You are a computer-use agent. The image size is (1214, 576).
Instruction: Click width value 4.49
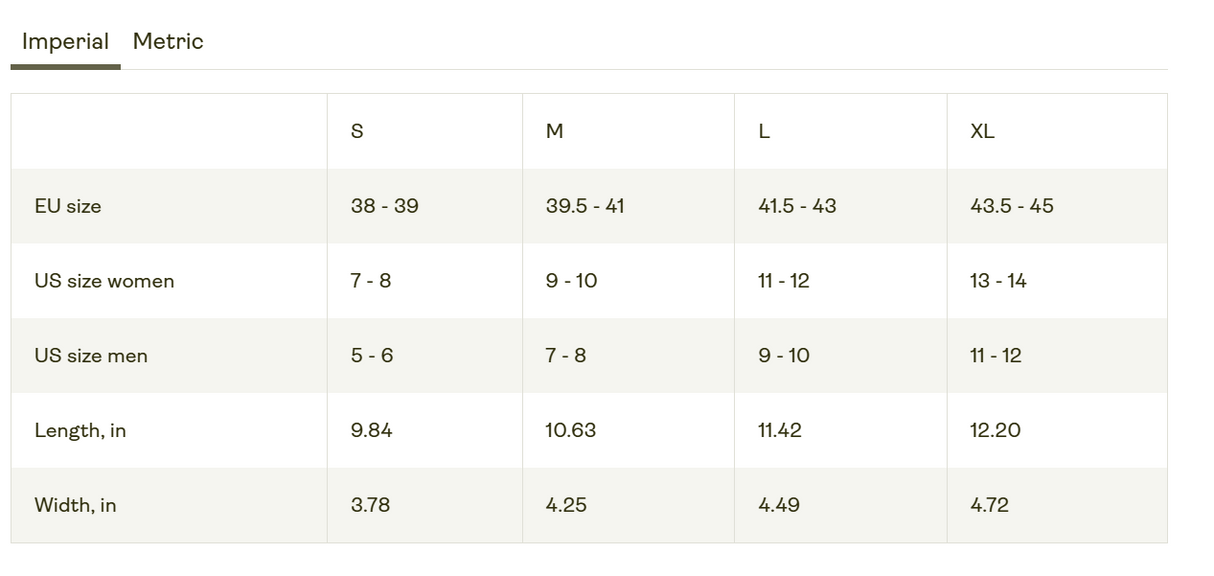pyautogui.click(x=779, y=505)
